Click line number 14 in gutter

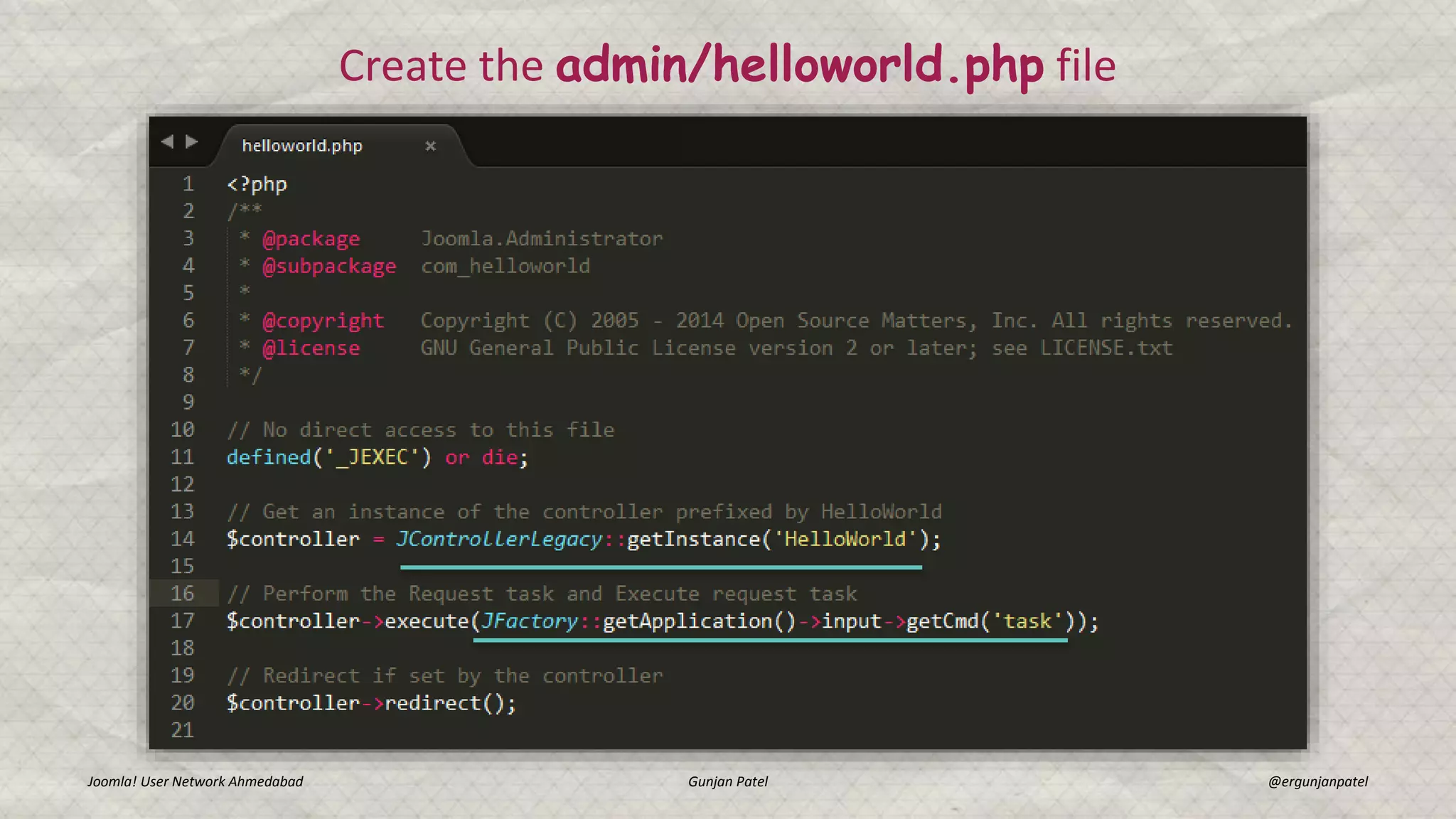(x=183, y=539)
